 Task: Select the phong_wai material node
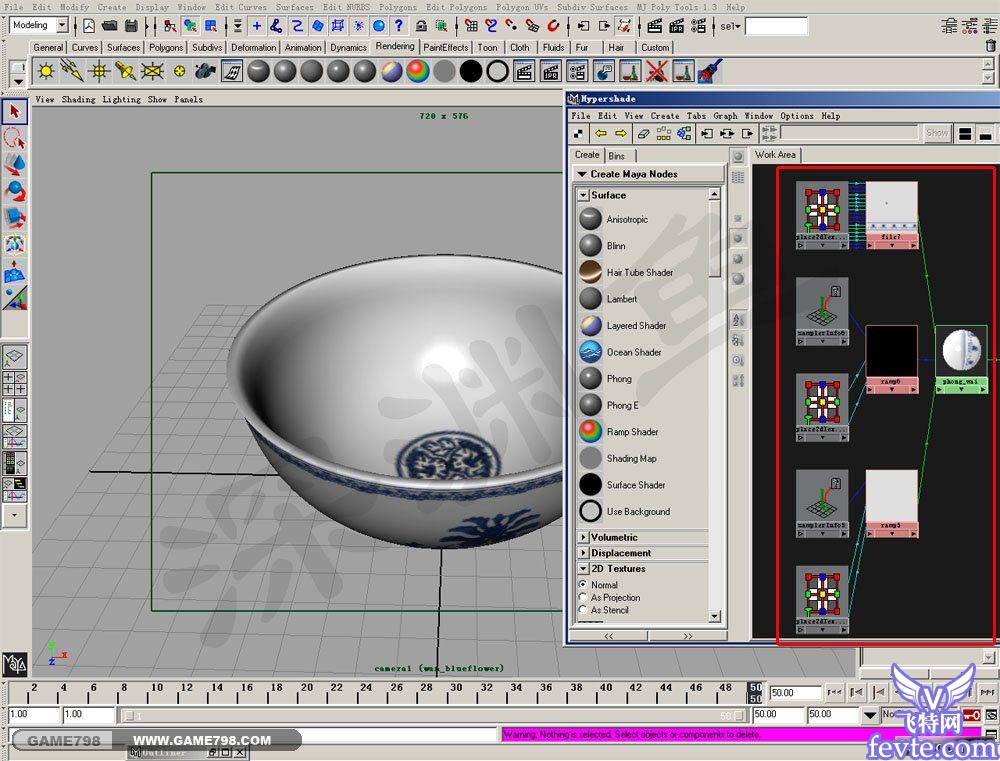coord(960,359)
